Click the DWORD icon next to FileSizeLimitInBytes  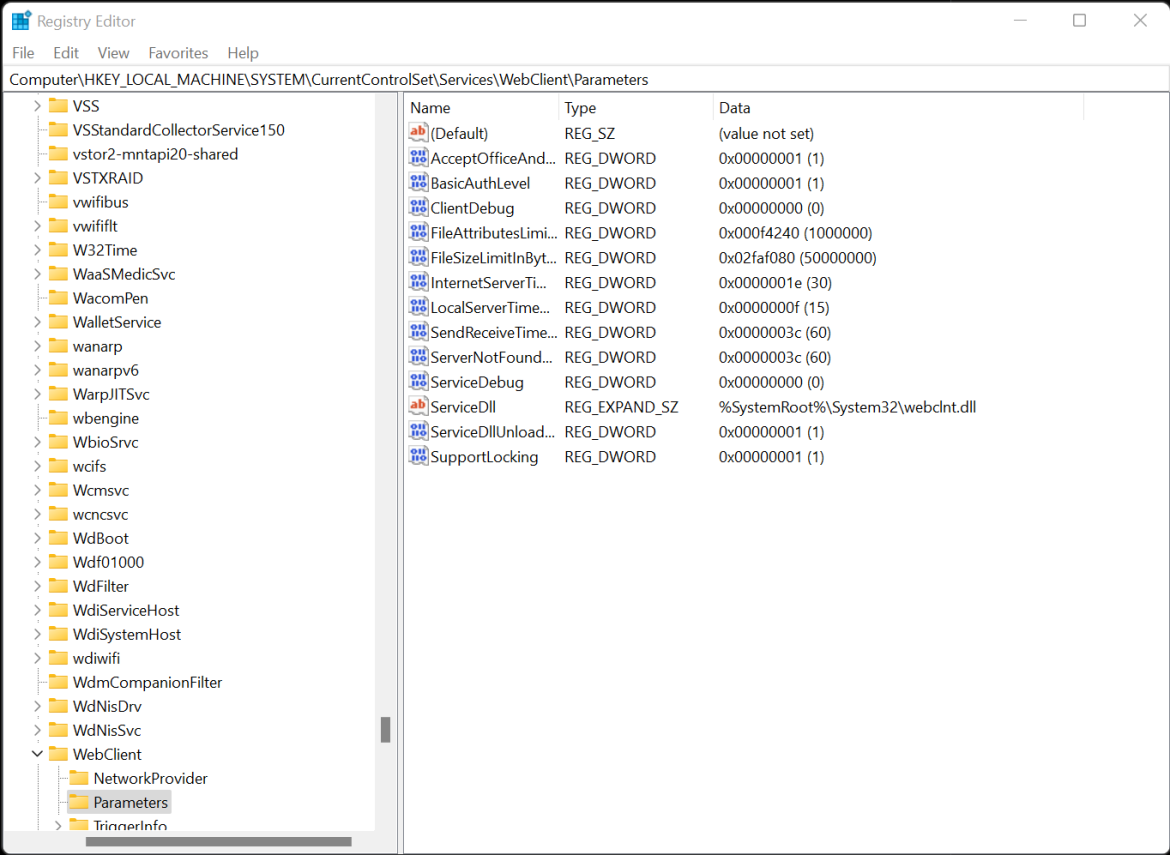(x=418, y=257)
